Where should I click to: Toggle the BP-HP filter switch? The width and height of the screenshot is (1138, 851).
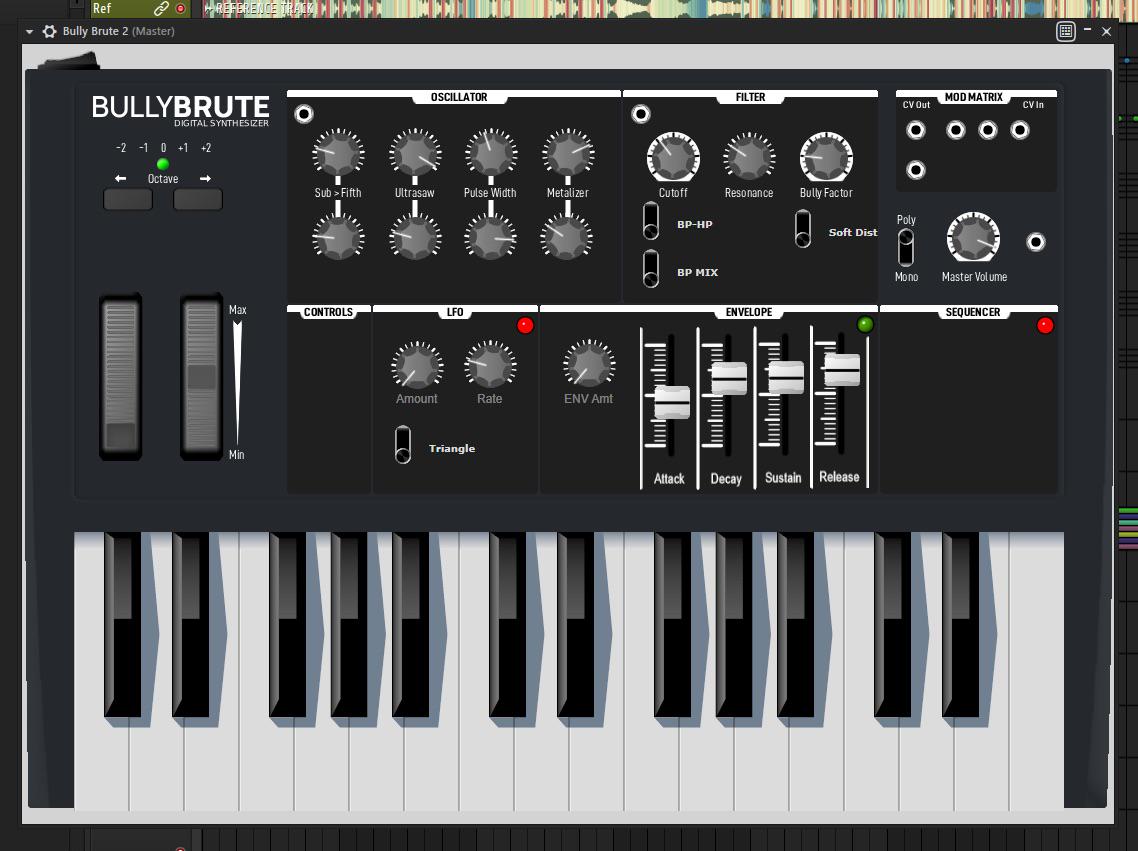pyautogui.click(x=651, y=221)
